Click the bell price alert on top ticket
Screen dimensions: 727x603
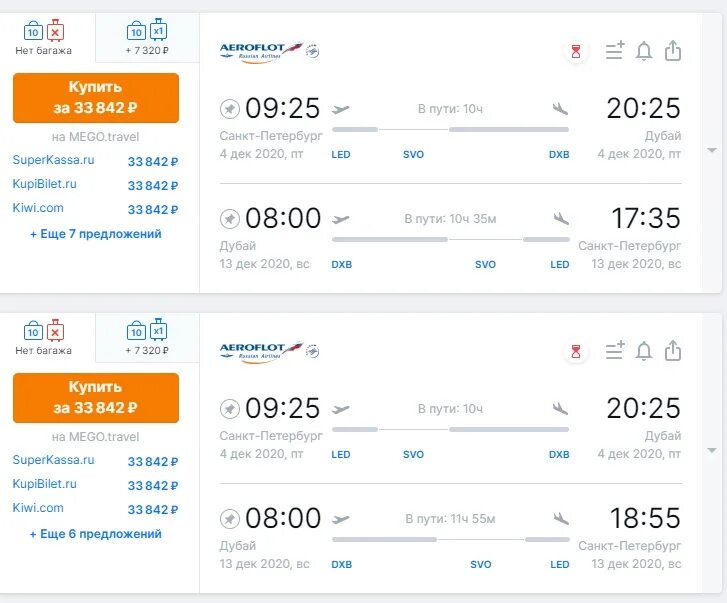(644, 51)
